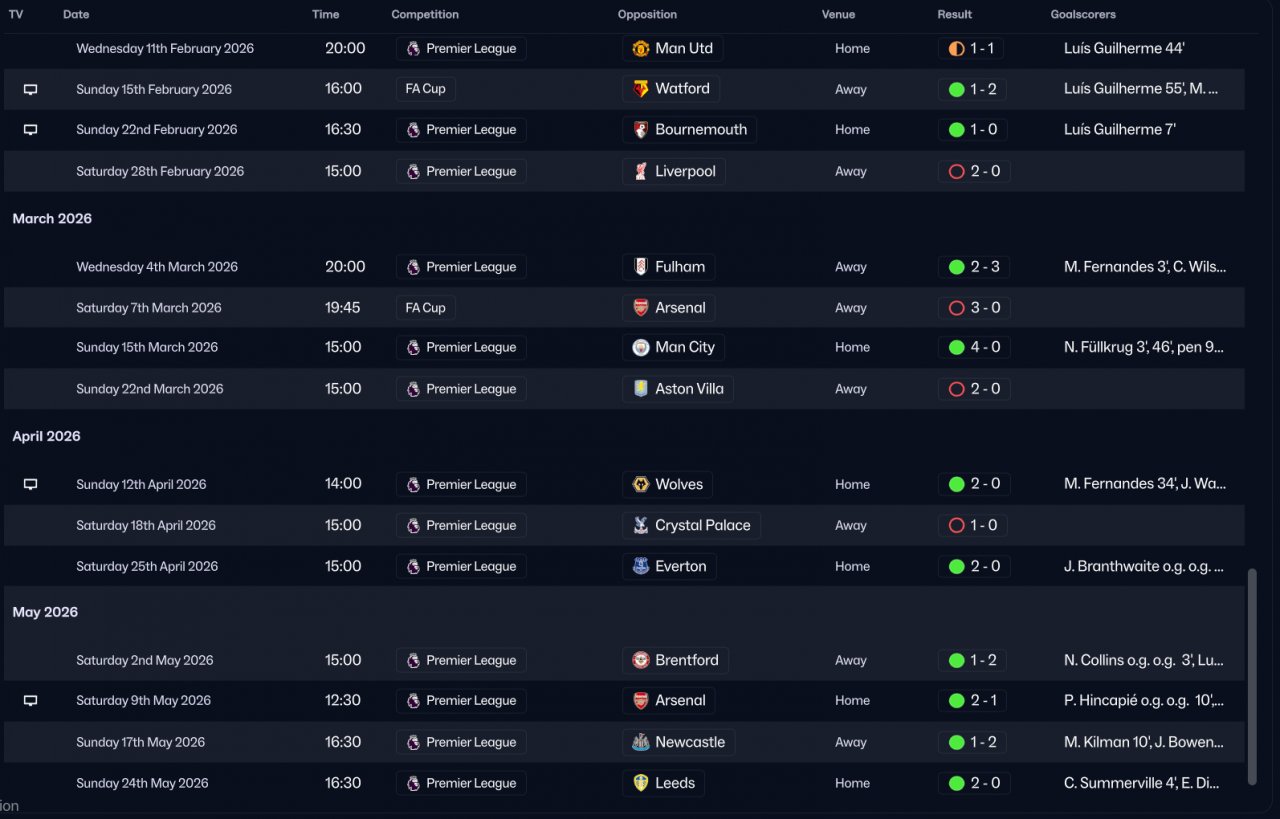Click the Wolves club badge icon
Screen dimensions: 1280x819
(x=641, y=484)
